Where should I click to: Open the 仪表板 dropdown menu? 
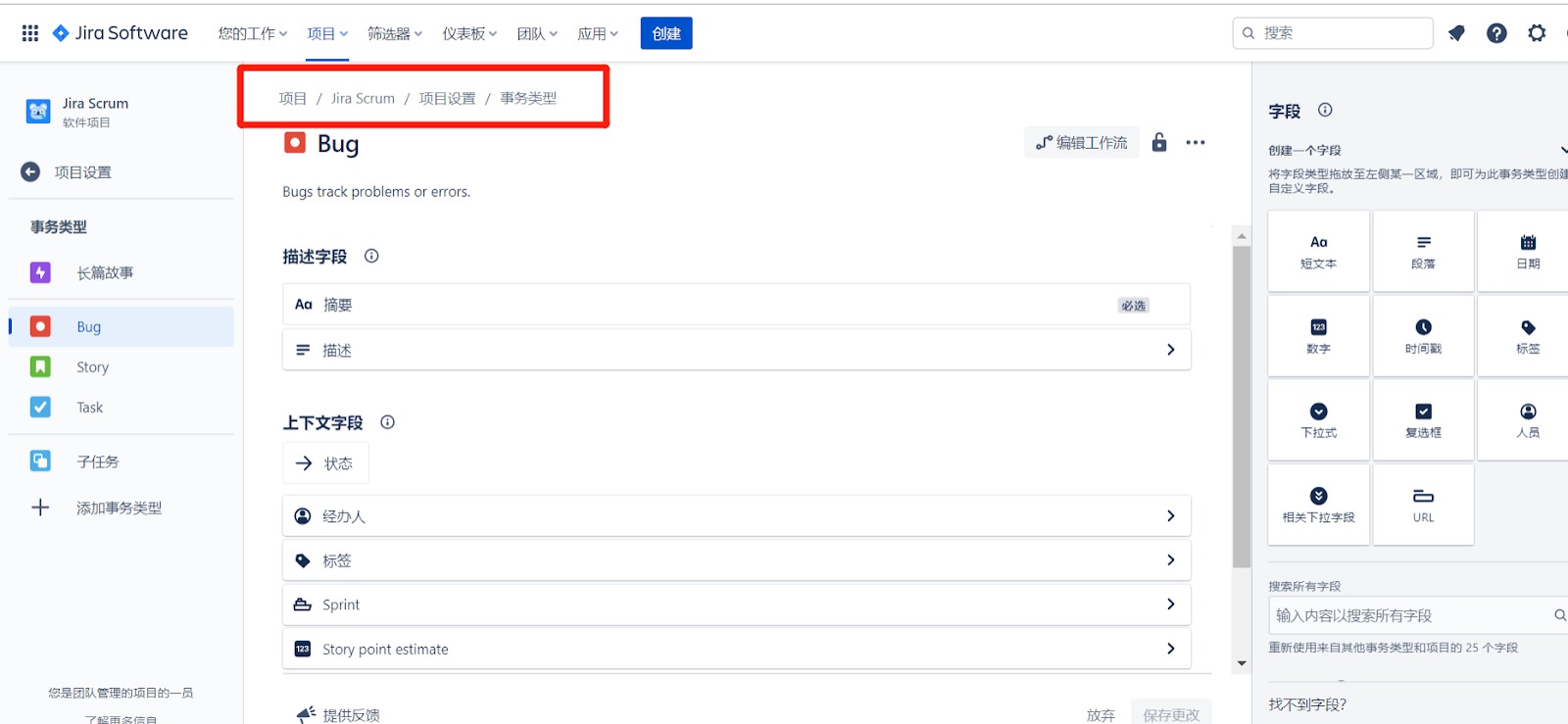coord(469,33)
